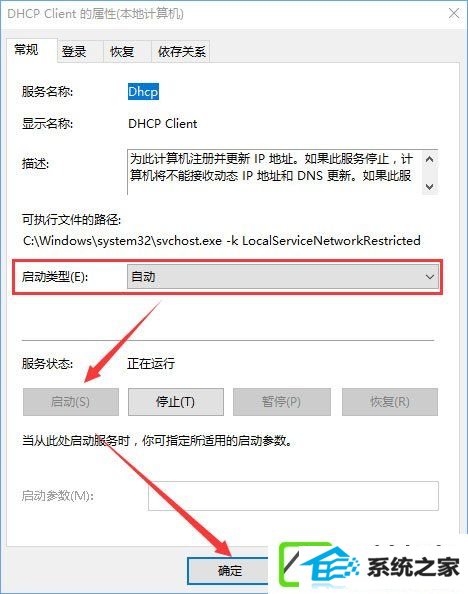The width and height of the screenshot is (468, 594).
Task: Click the DHCP Client display name text
Action: (x=163, y=124)
